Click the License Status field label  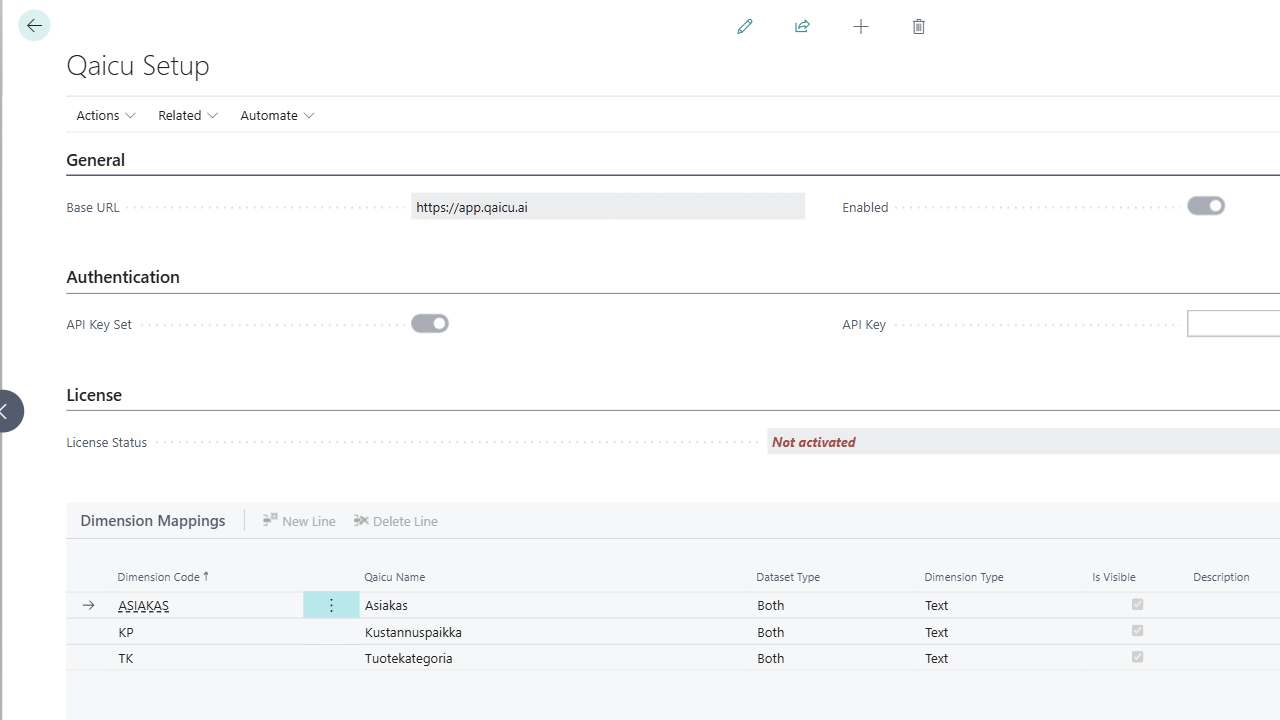point(107,442)
